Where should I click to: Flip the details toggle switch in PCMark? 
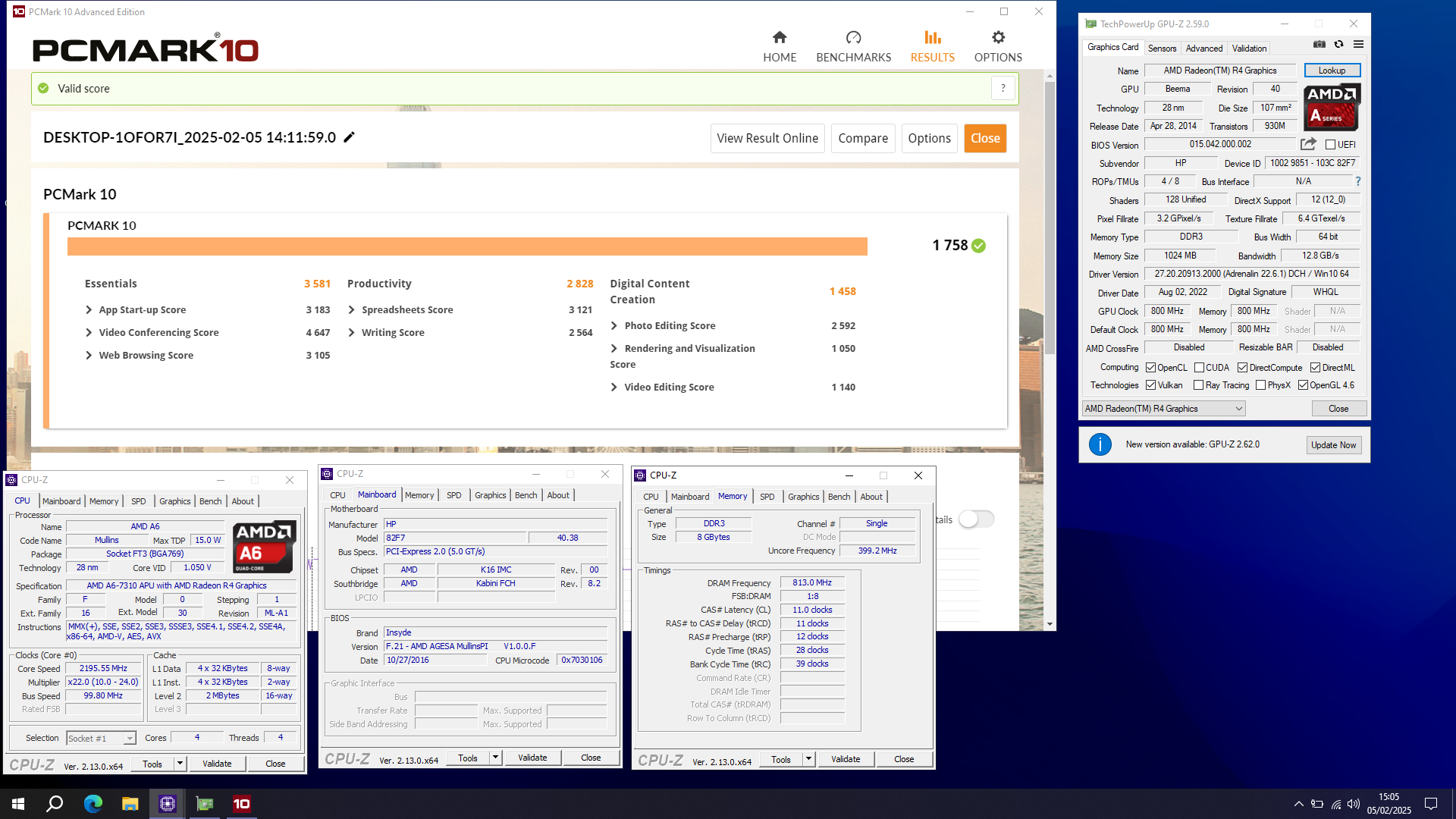976,519
